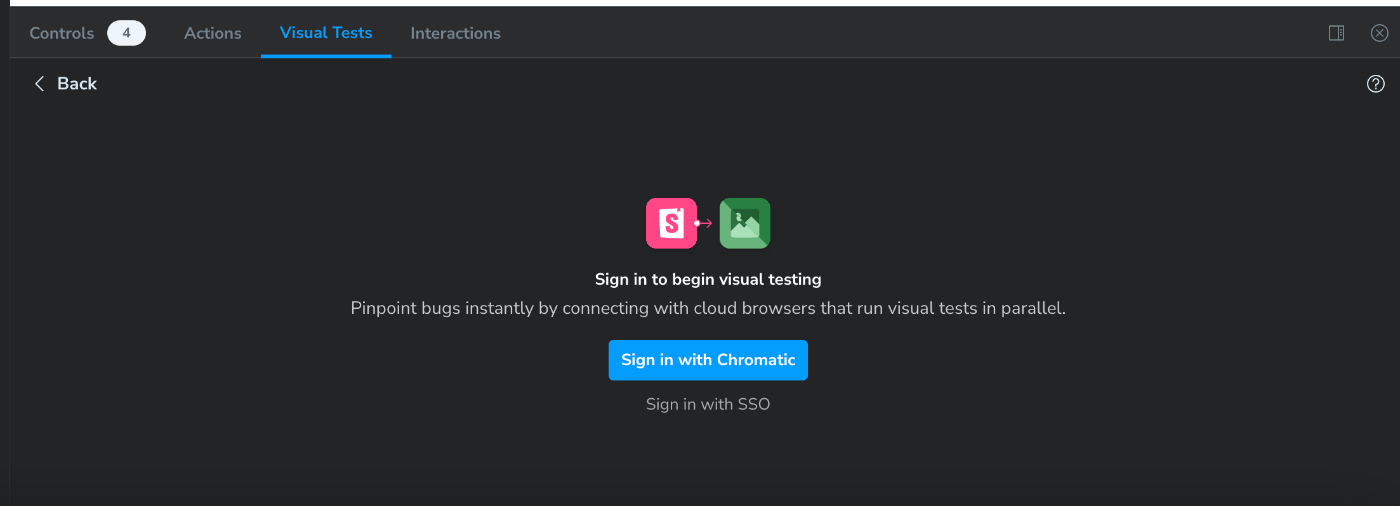Click the Controls count badge showing 4
Viewport: 1400px width, 506px height.
click(x=127, y=33)
